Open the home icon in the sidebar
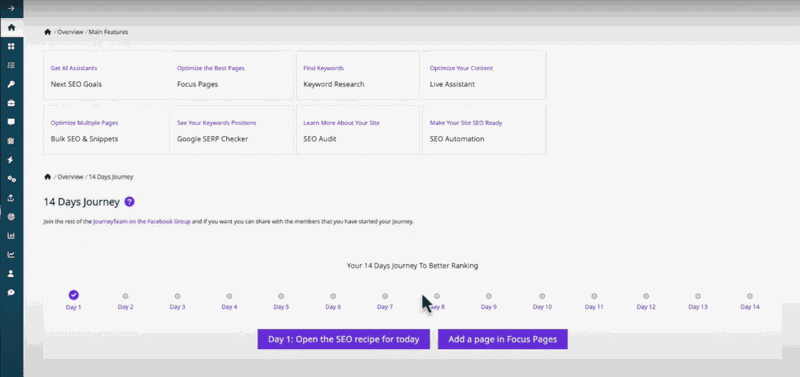 [x=11, y=27]
